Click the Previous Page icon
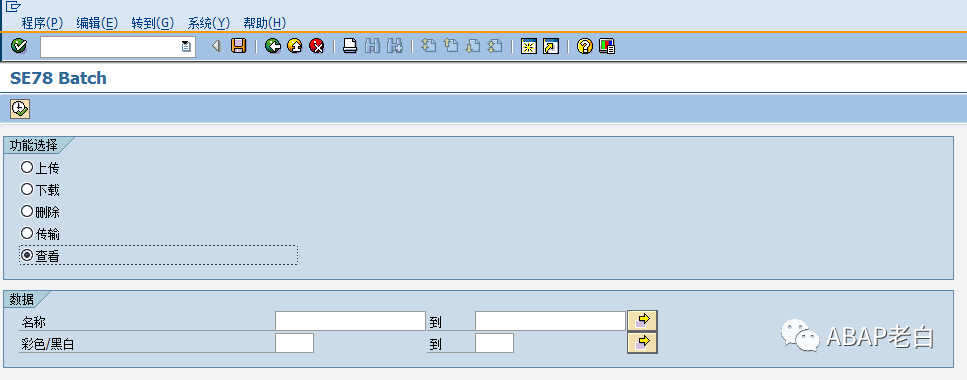The image size is (967, 380). (451, 46)
